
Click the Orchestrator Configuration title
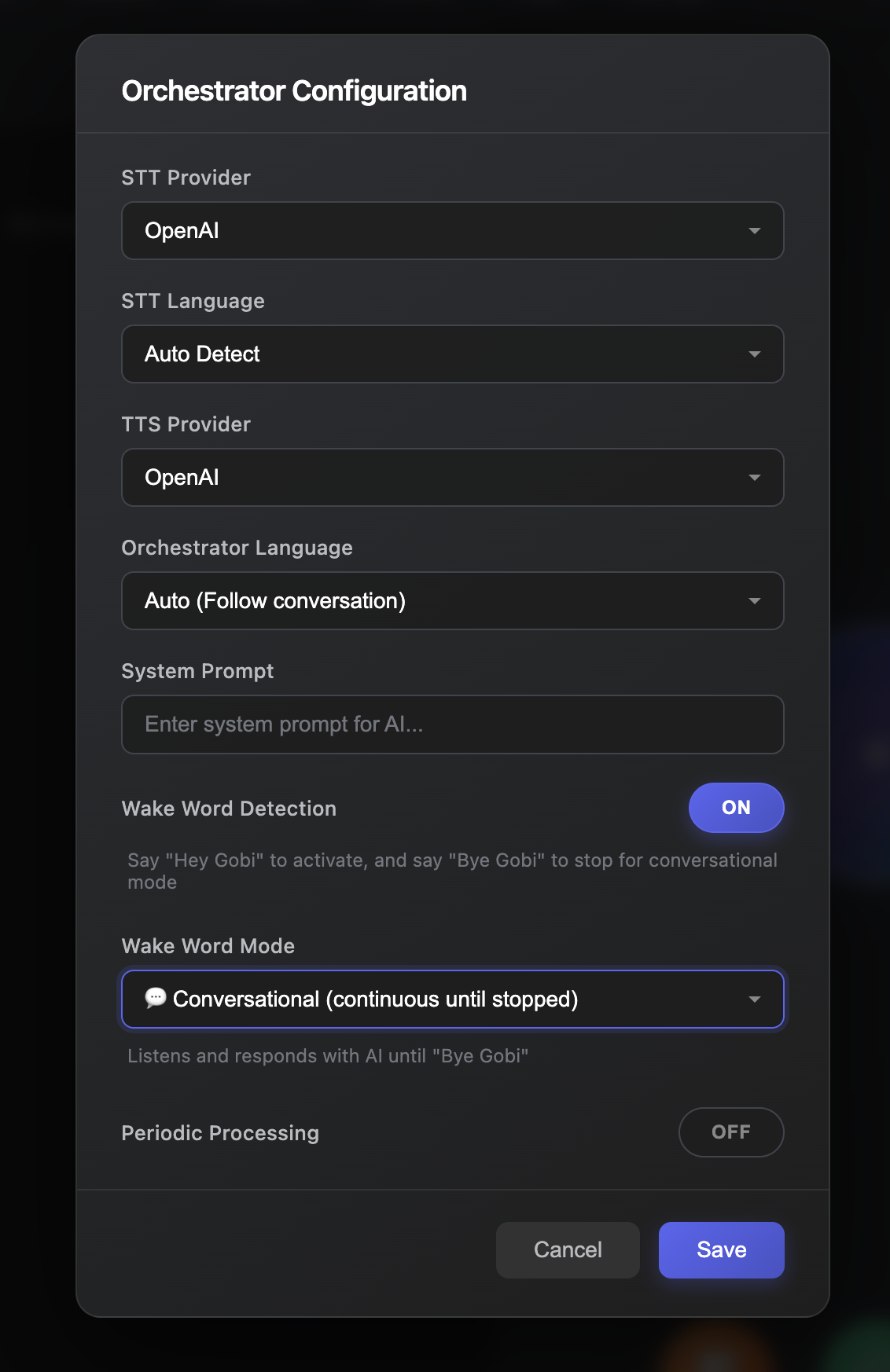pyautogui.click(x=293, y=90)
